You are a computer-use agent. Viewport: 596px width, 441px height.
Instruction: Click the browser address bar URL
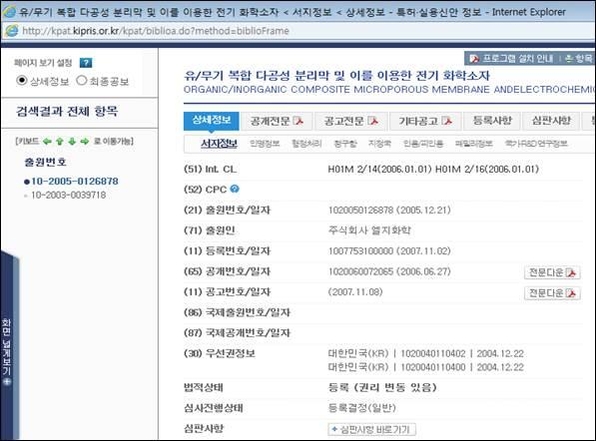point(155,31)
